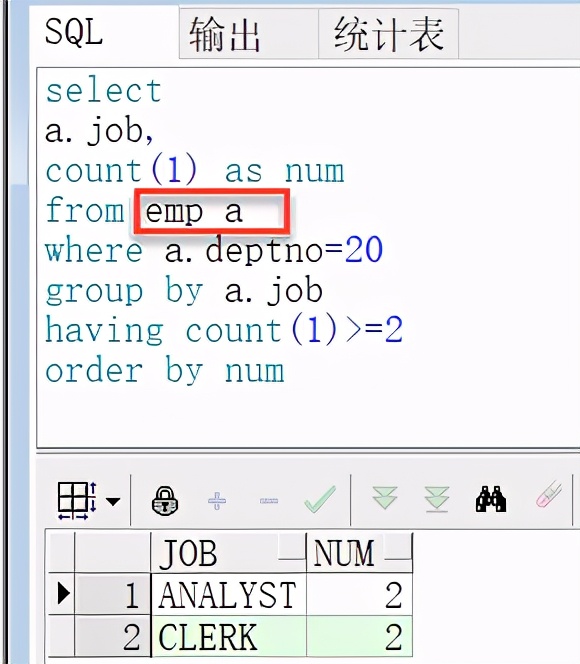Click the 'order by num' line

[165, 371]
